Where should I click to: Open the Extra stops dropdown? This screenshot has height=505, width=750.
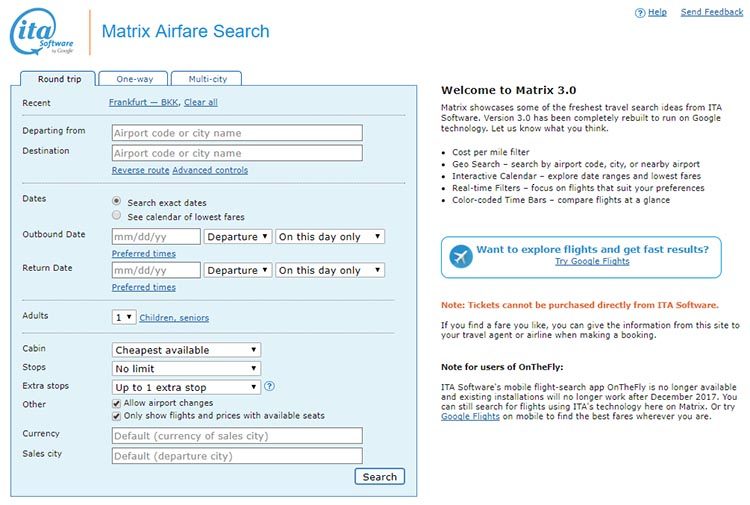[187, 387]
